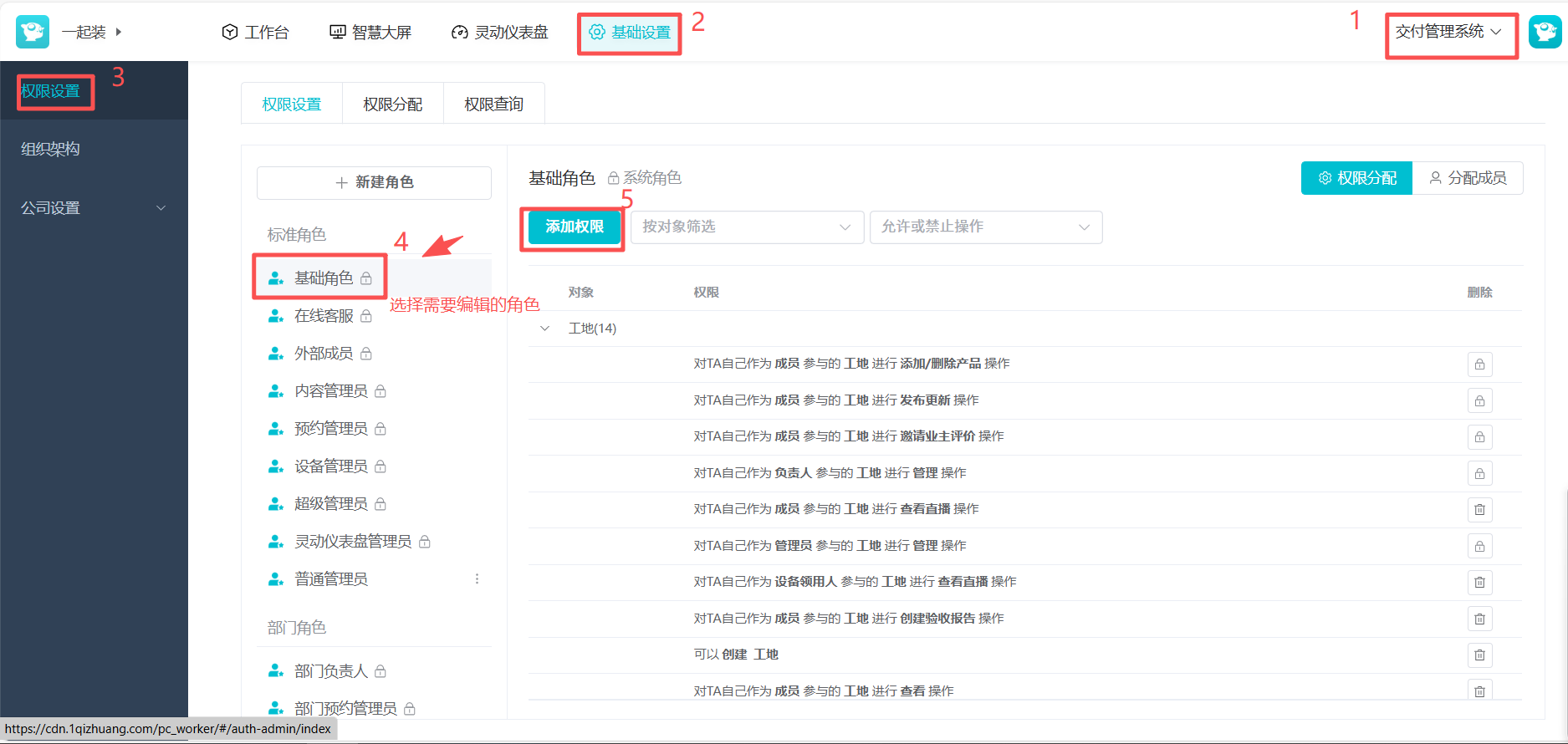
Task: Click the lock icon beside 灵动仪表盘管理员
Action: 425,541
